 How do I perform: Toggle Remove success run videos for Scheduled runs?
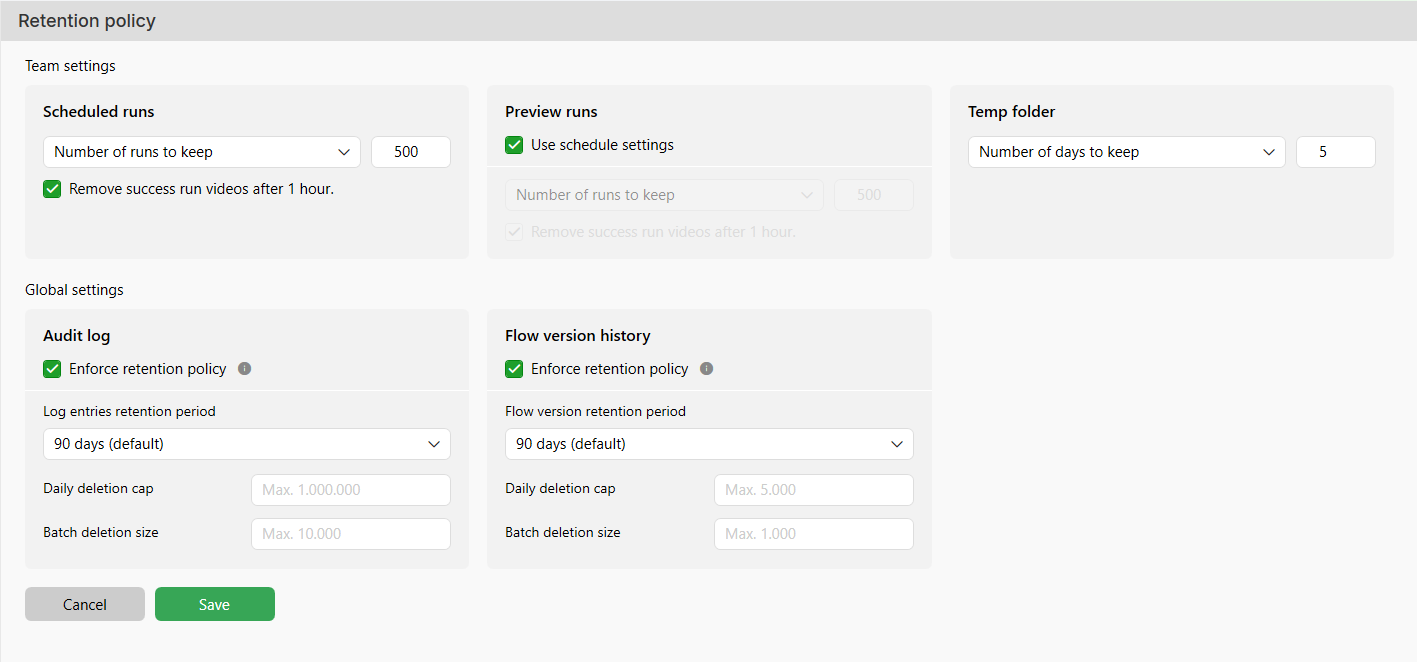click(x=53, y=189)
